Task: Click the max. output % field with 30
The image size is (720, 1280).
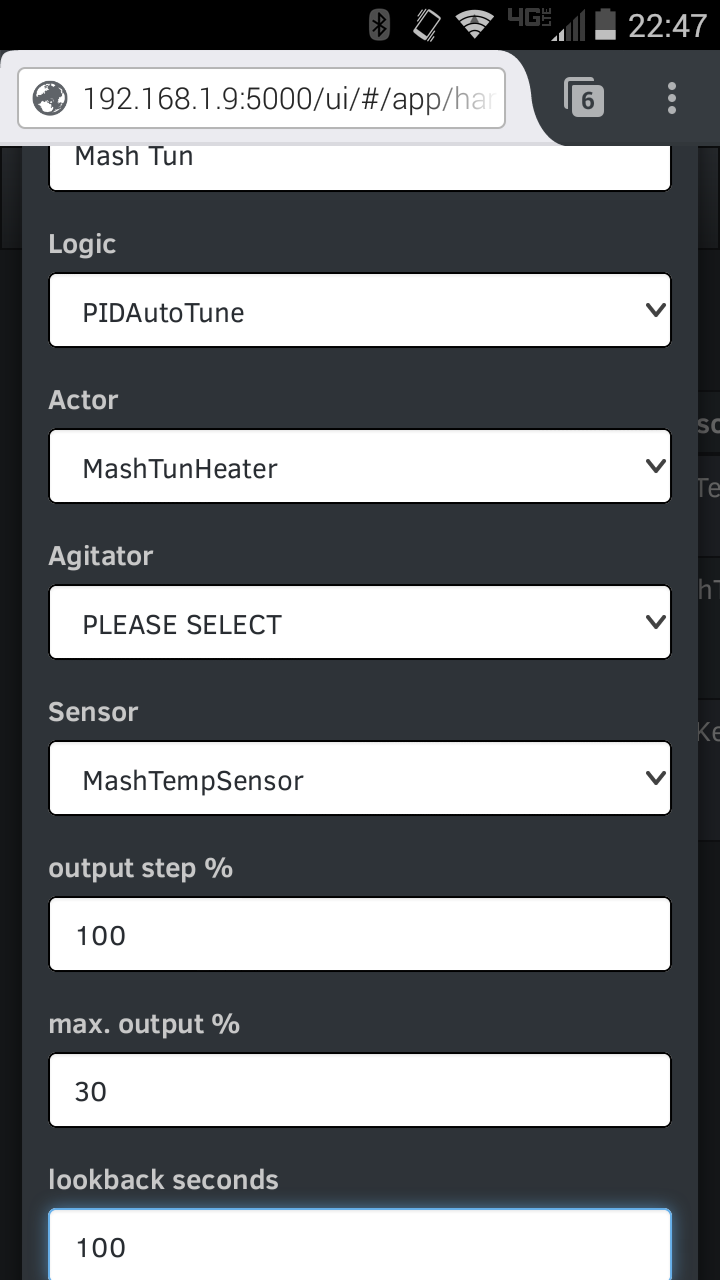Action: click(360, 1091)
